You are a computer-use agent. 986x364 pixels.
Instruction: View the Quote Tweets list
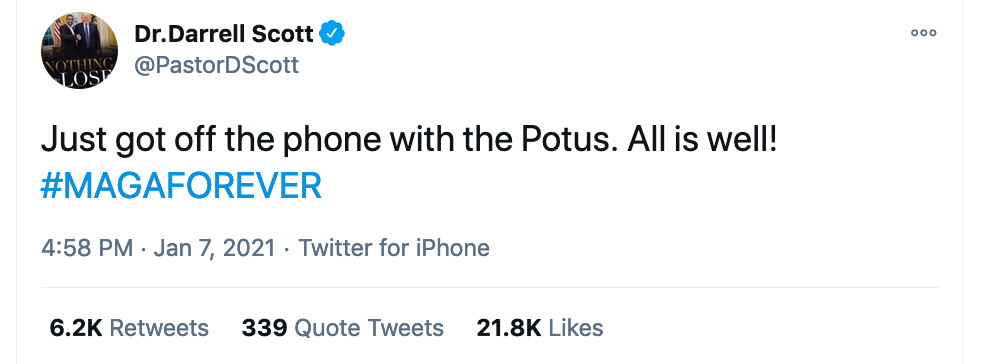343,328
